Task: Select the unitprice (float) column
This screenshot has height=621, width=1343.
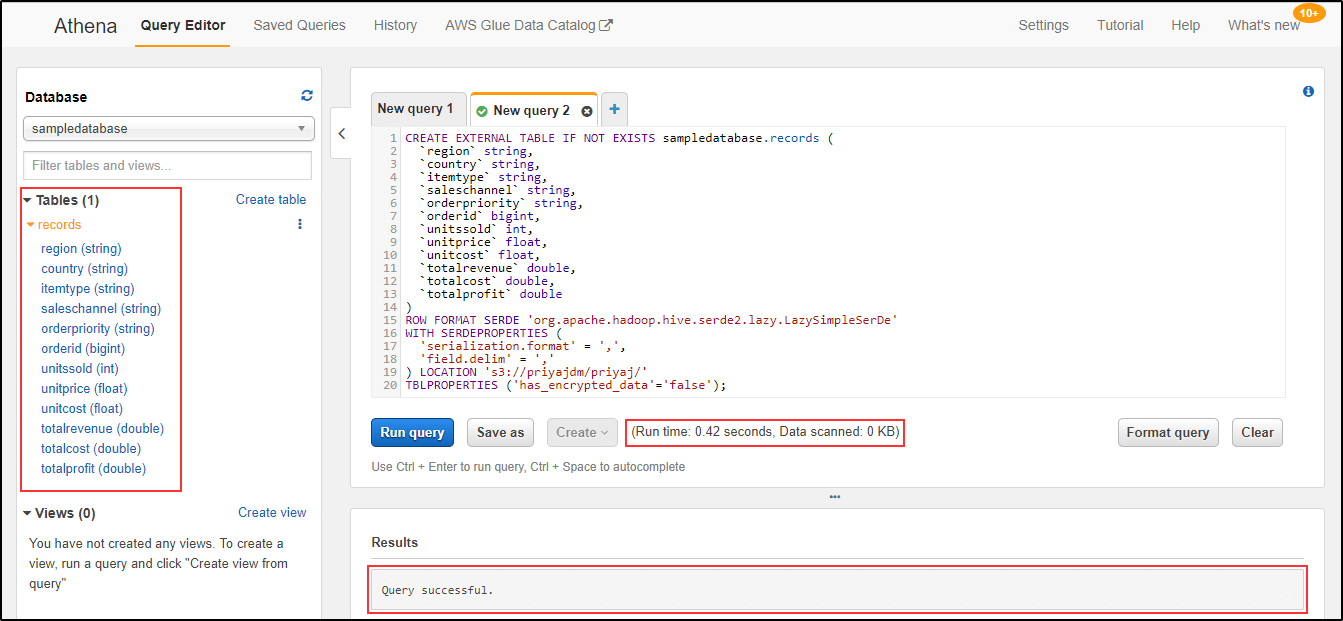Action: coord(84,389)
